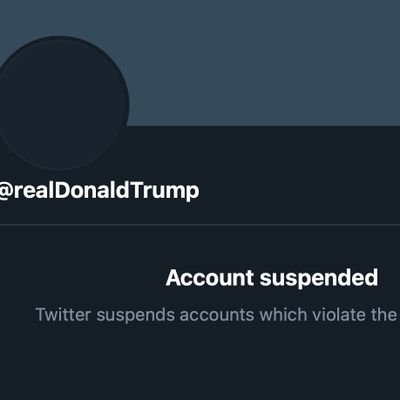Click the "real" portion of the handle

pyautogui.click(x=33, y=190)
